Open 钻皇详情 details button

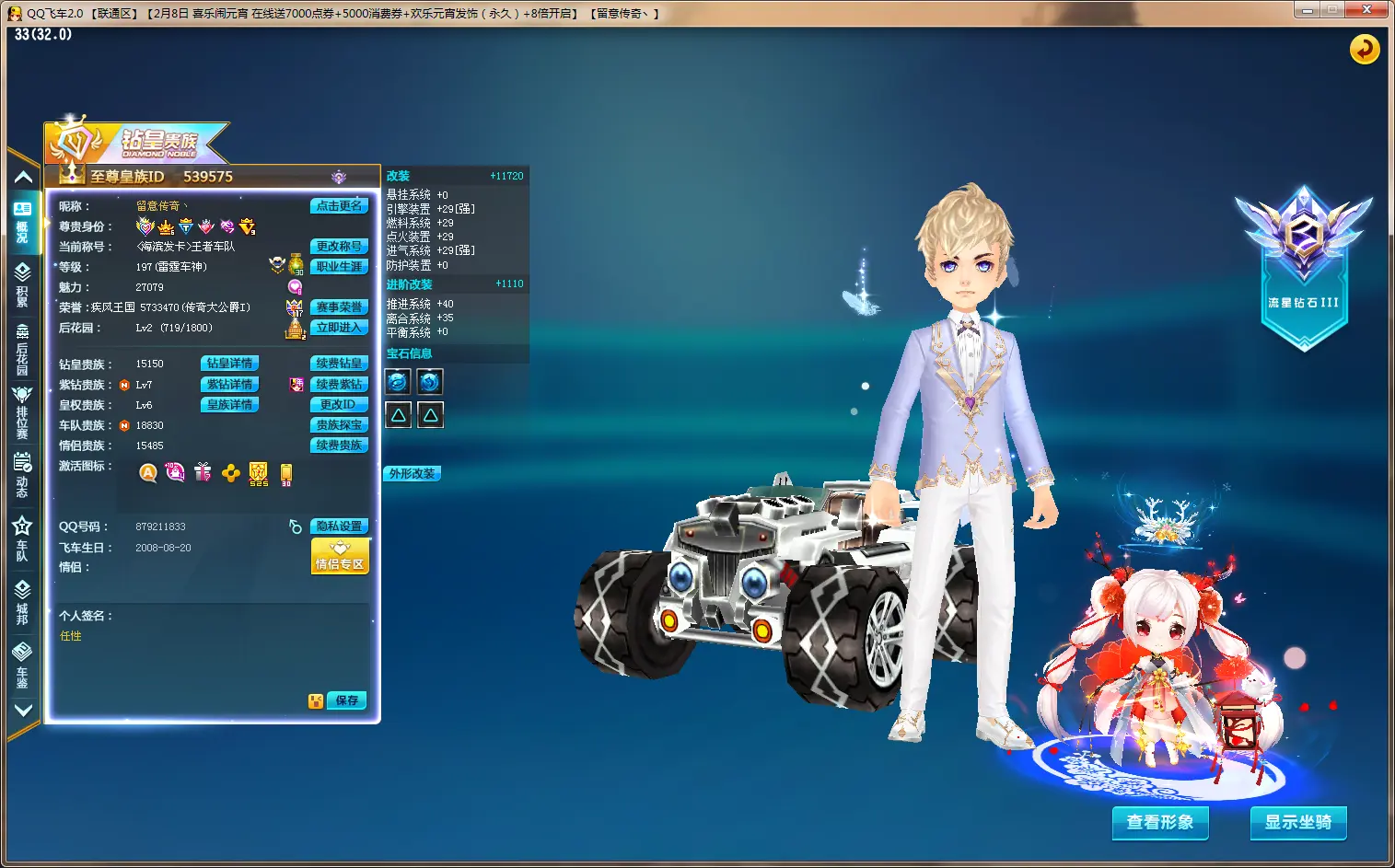229,364
